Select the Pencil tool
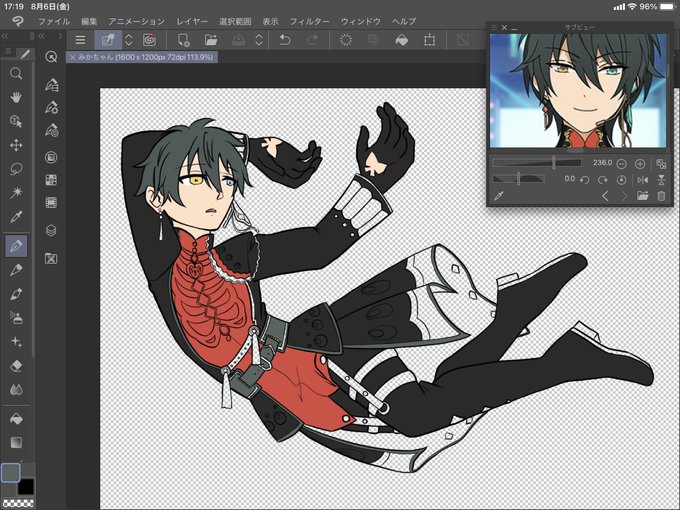 [x=16, y=270]
